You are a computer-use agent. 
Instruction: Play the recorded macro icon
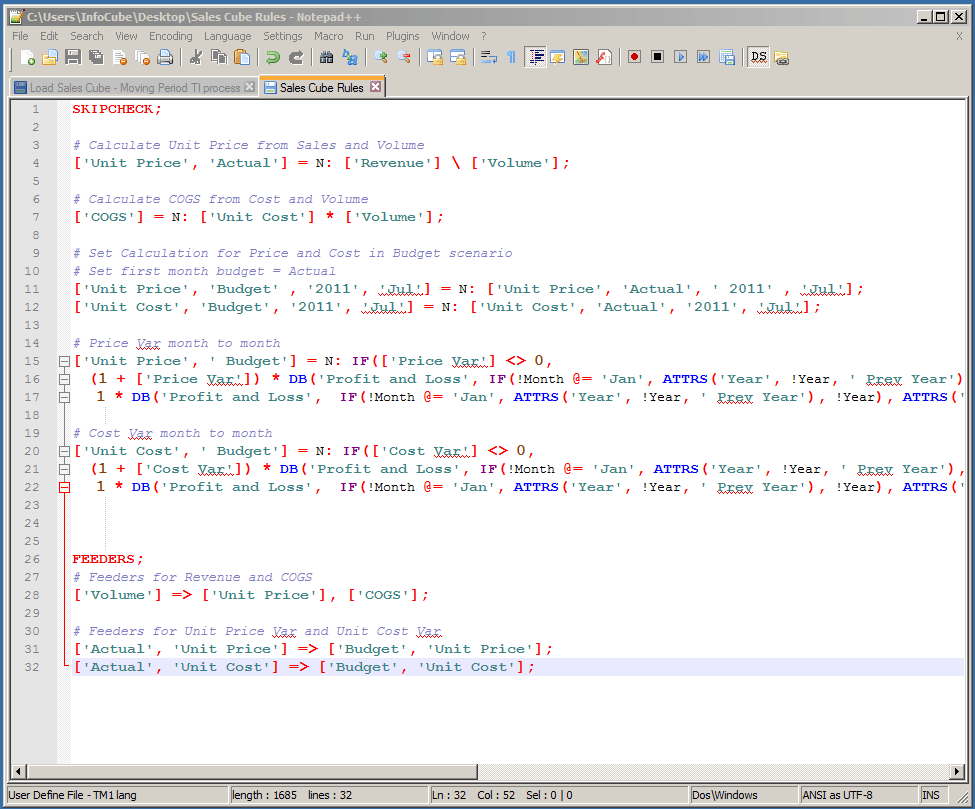coord(681,58)
